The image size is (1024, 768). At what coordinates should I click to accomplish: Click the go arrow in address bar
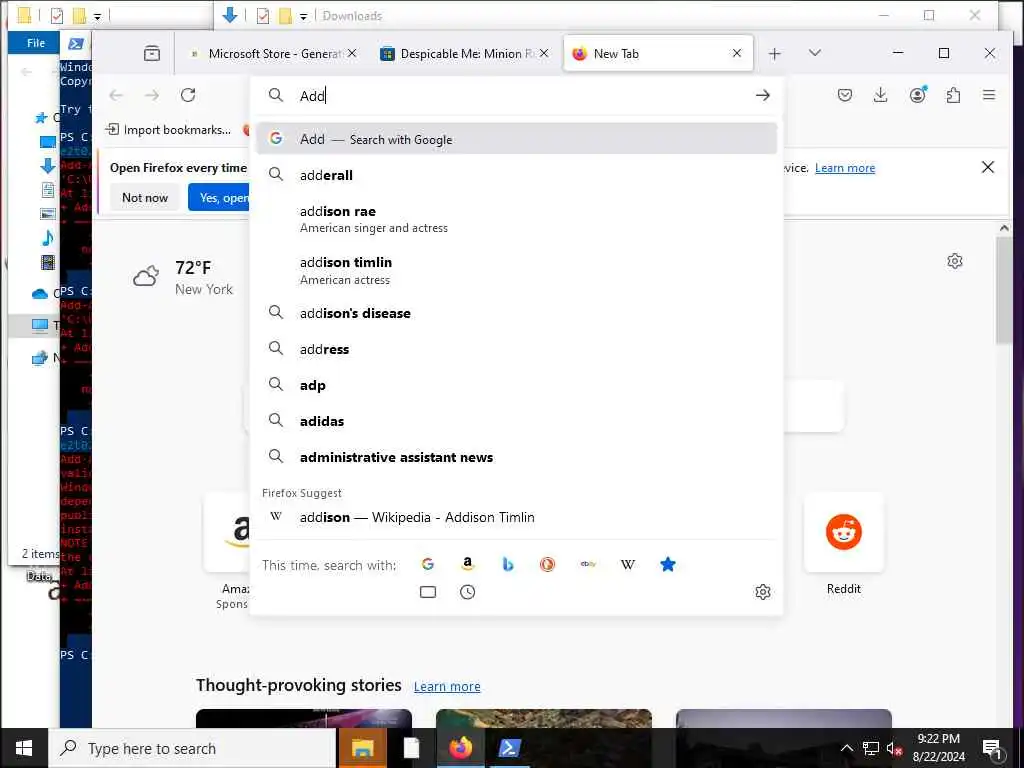[x=763, y=95]
